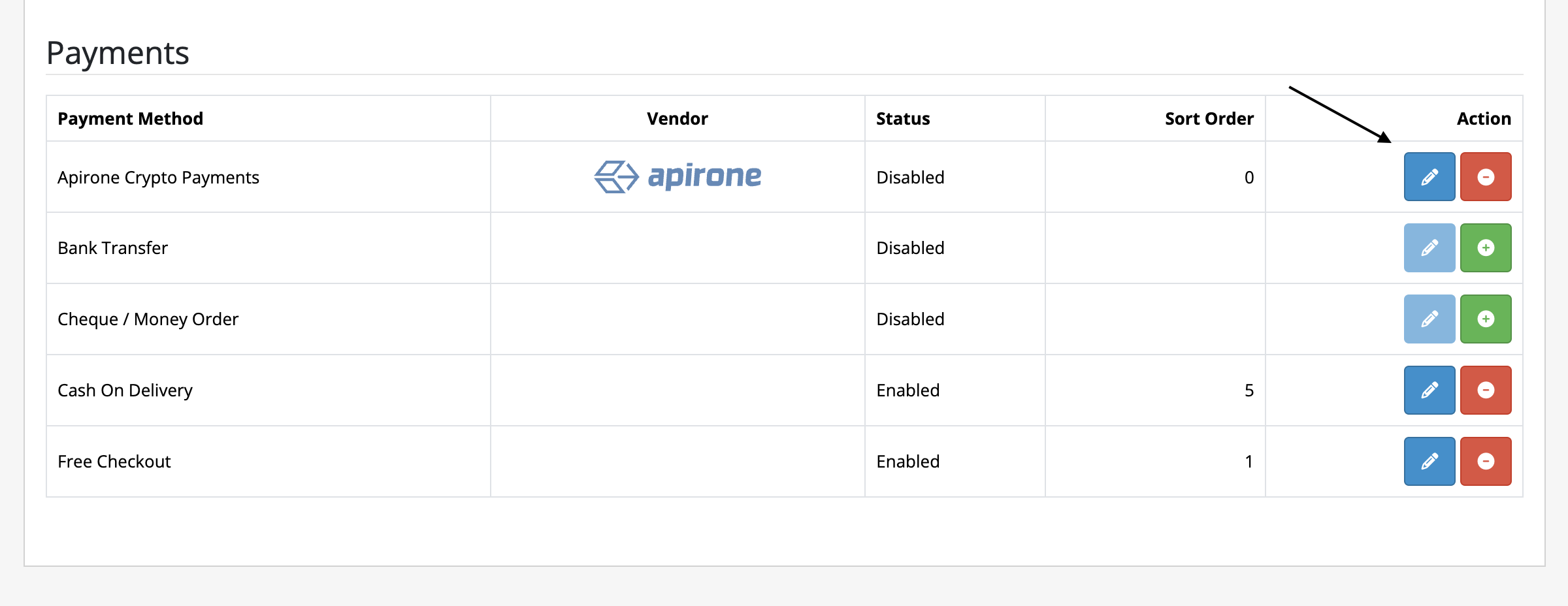Uninstall Free Checkout with red minus
Viewport: 1568px width, 606px height.
point(1486,462)
